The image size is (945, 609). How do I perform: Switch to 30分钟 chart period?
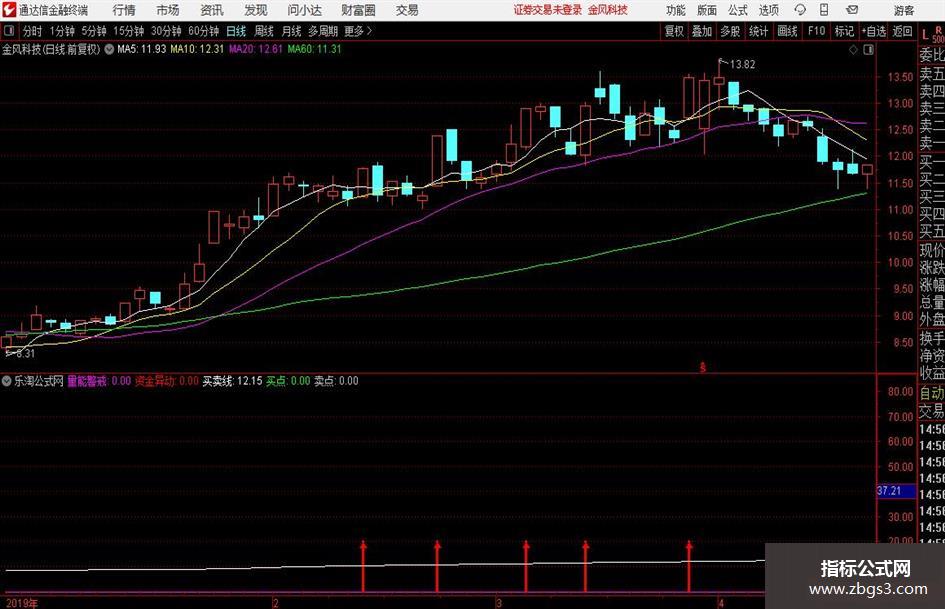pos(166,31)
